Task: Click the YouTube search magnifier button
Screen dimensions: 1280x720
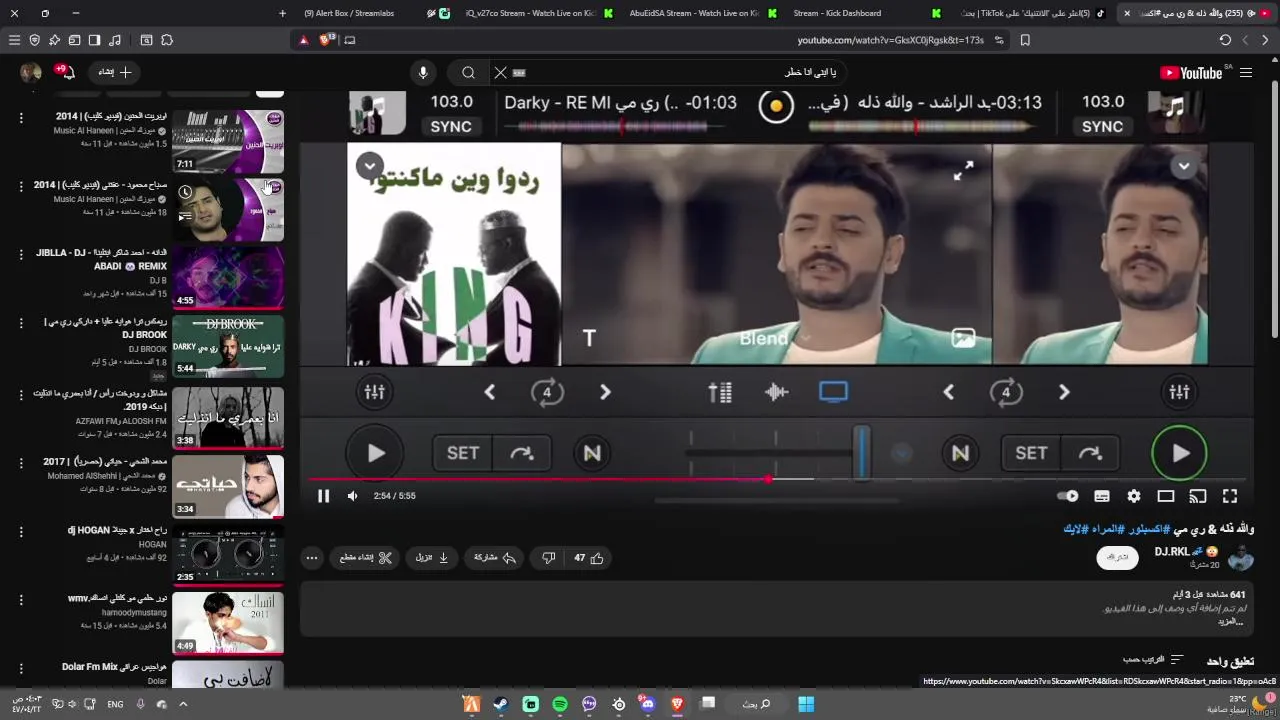Action: click(468, 72)
